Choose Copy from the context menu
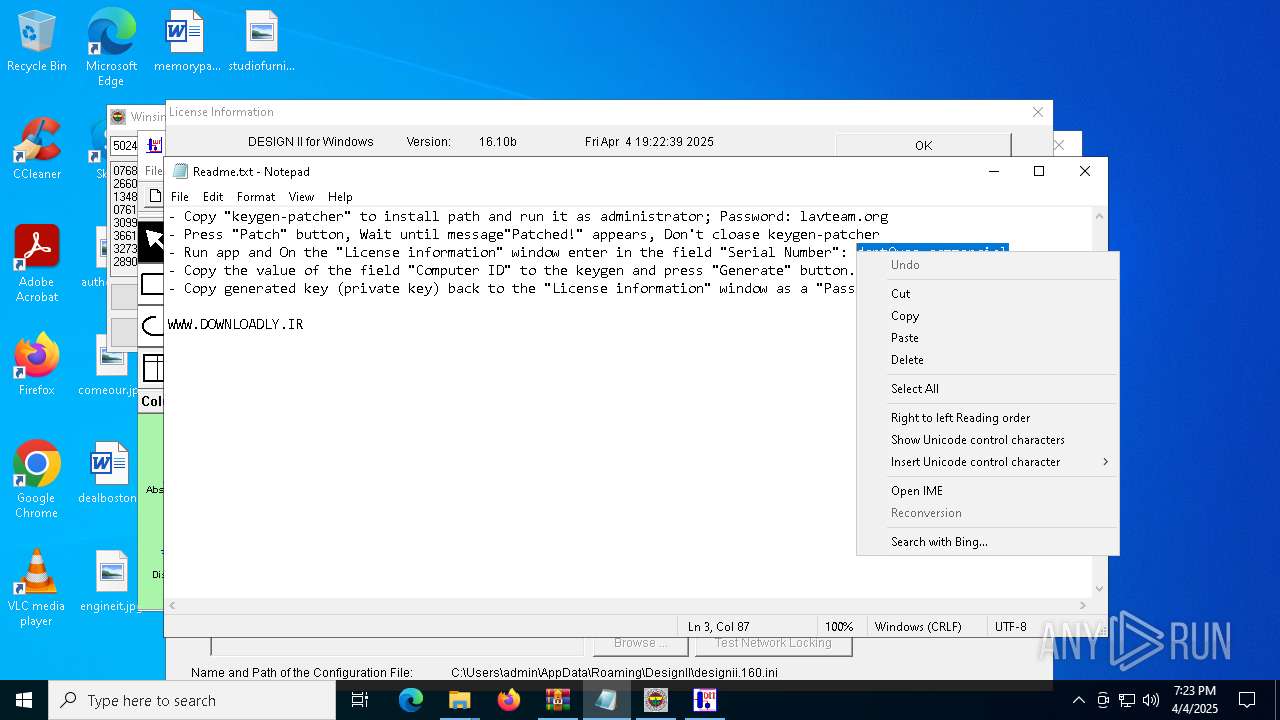 point(988,316)
